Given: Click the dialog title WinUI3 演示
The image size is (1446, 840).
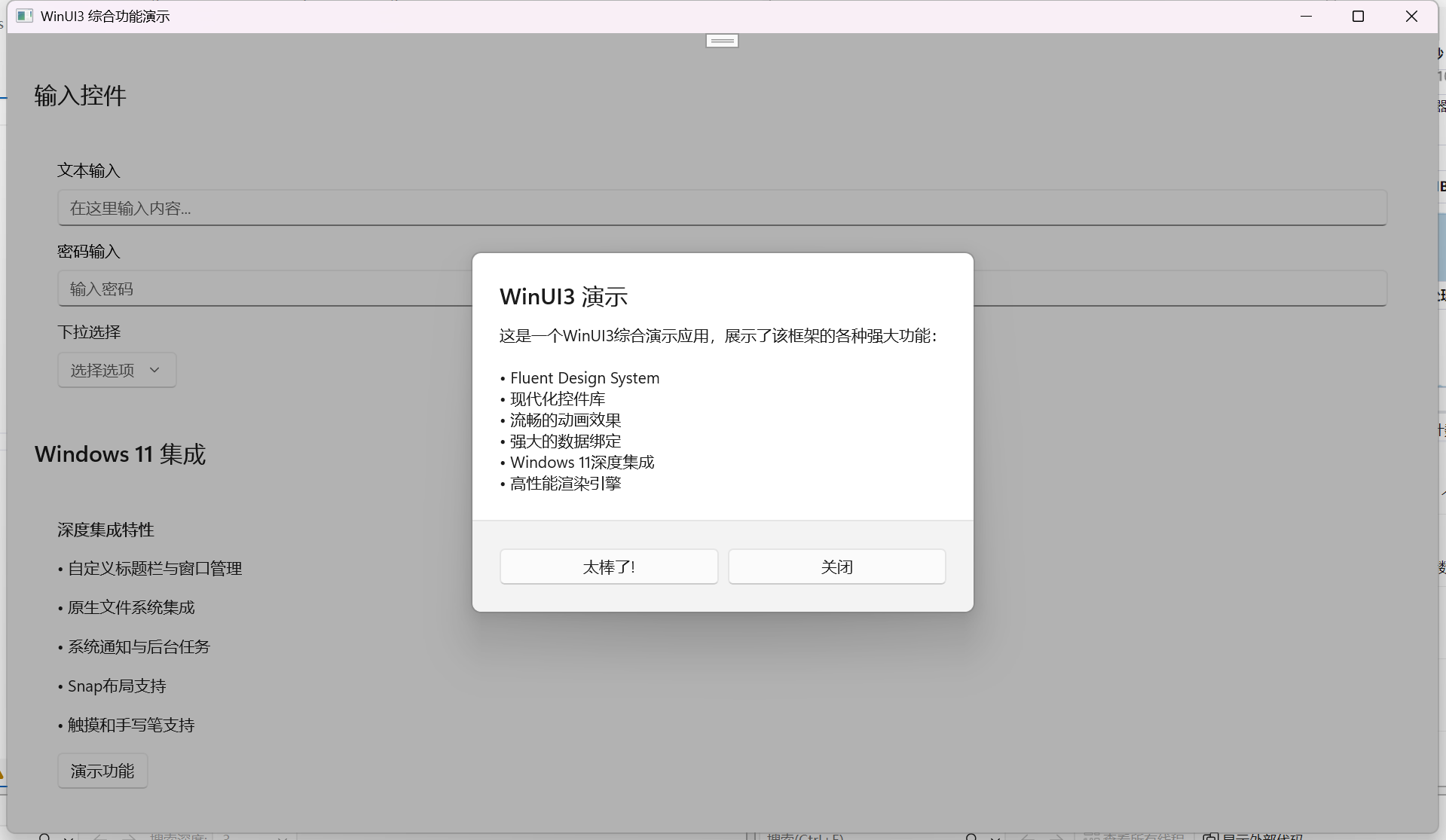Looking at the screenshot, I should point(564,297).
